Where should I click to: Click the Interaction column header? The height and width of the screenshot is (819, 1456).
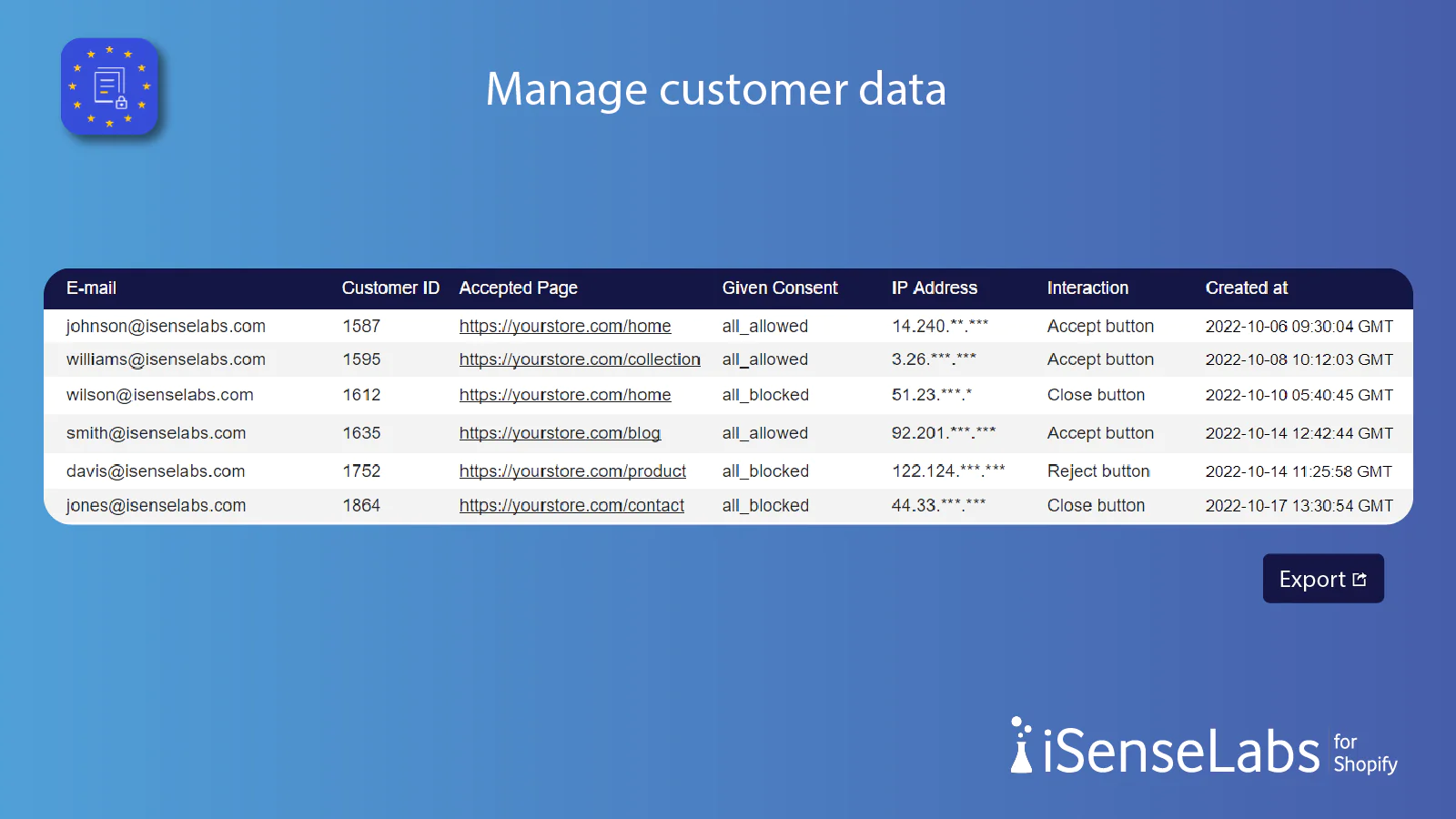coord(1087,288)
